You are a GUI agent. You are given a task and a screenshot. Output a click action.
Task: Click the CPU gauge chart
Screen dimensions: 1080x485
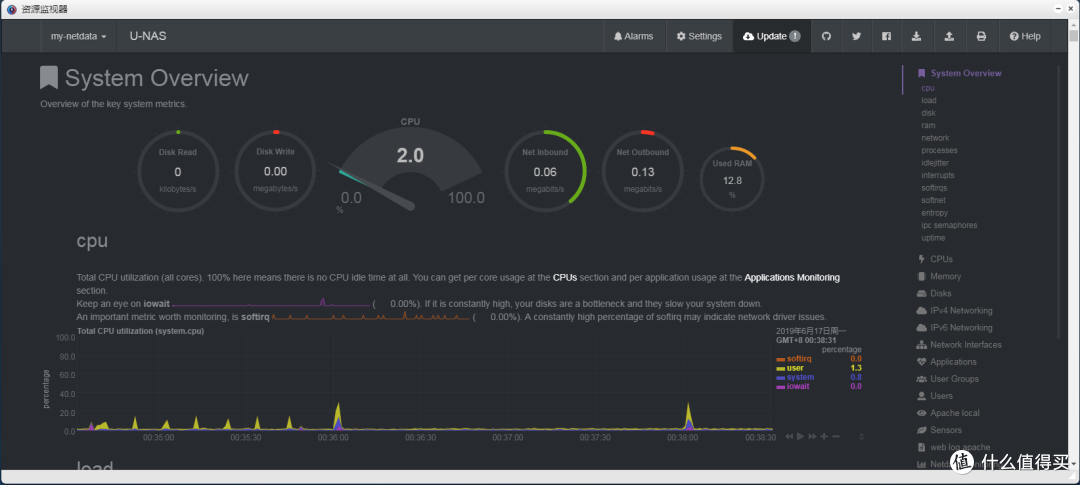[411, 165]
